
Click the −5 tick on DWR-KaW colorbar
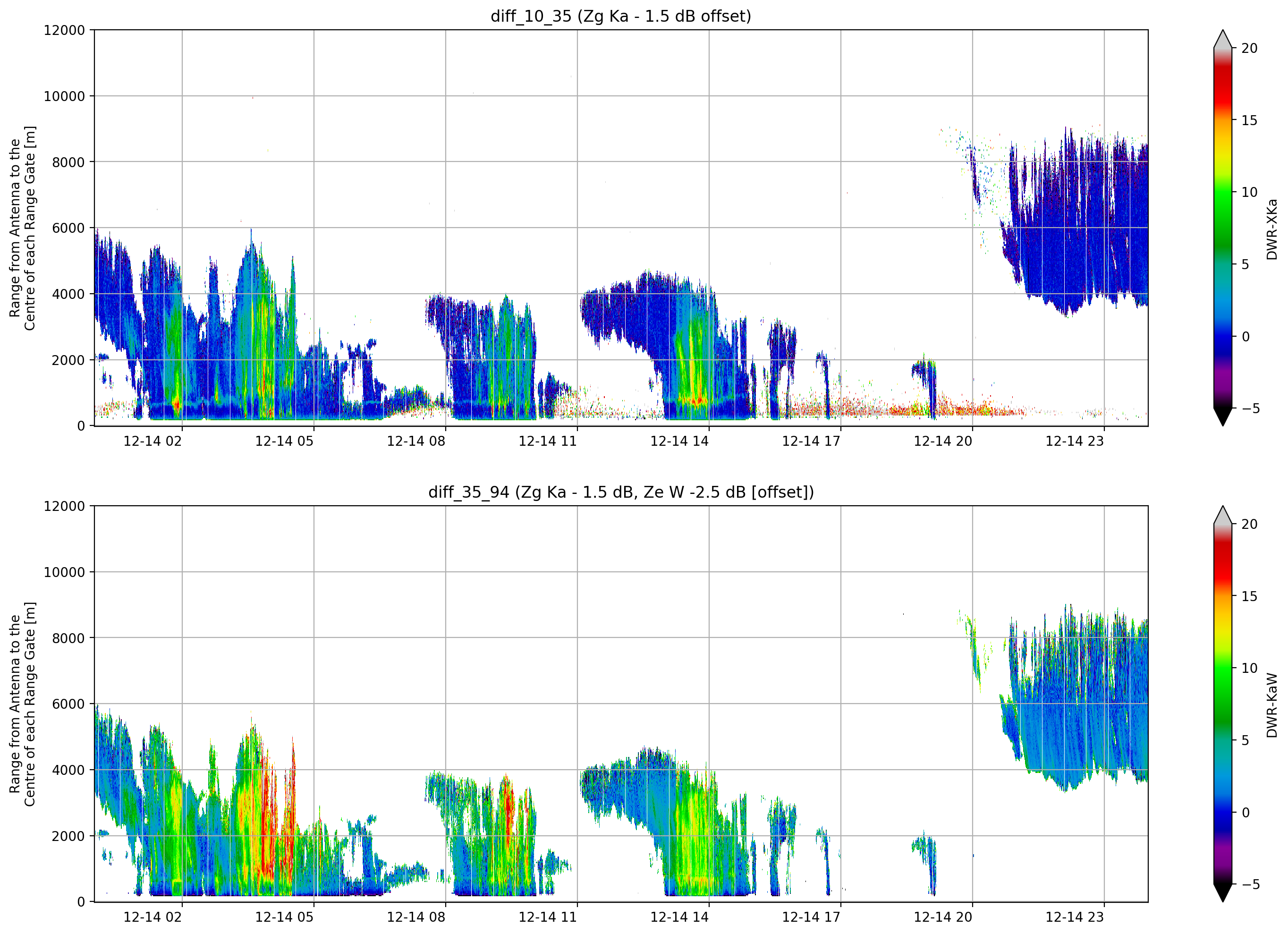coord(1251,884)
